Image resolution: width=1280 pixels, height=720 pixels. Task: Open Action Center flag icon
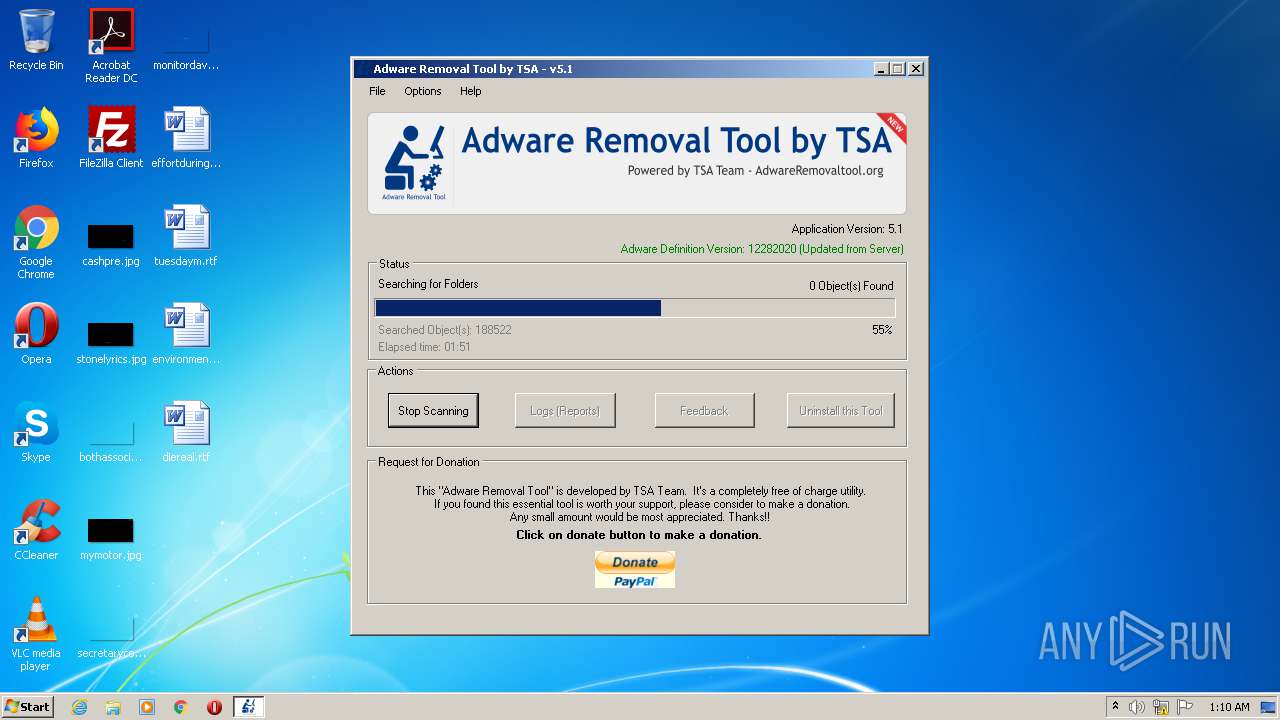pyautogui.click(x=1185, y=707)
